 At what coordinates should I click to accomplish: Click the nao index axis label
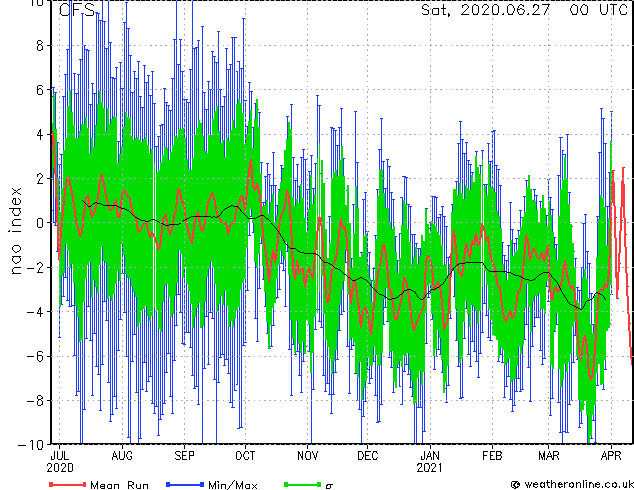(15, 231)
